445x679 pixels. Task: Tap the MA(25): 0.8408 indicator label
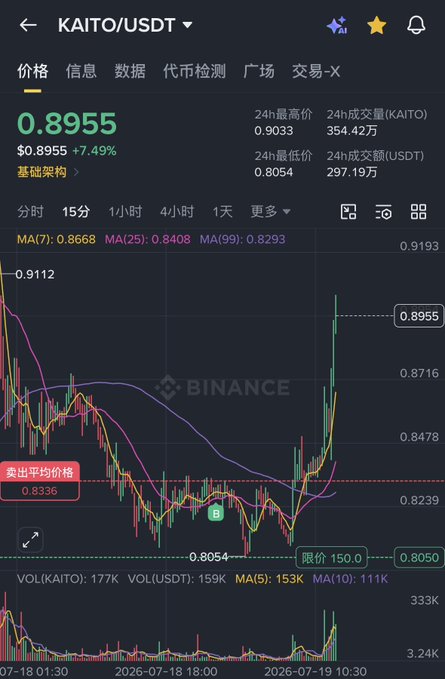[148, 239]
